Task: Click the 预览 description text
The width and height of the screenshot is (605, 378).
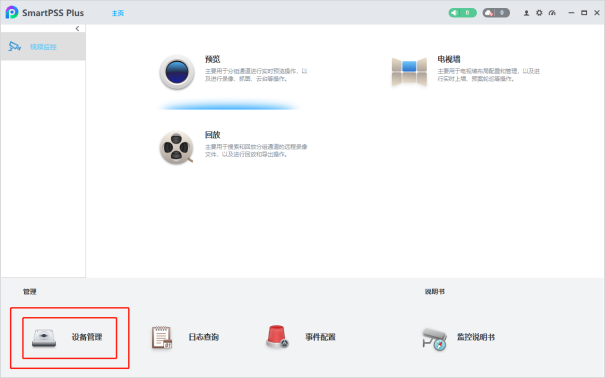Action: (x=256, y=75)
